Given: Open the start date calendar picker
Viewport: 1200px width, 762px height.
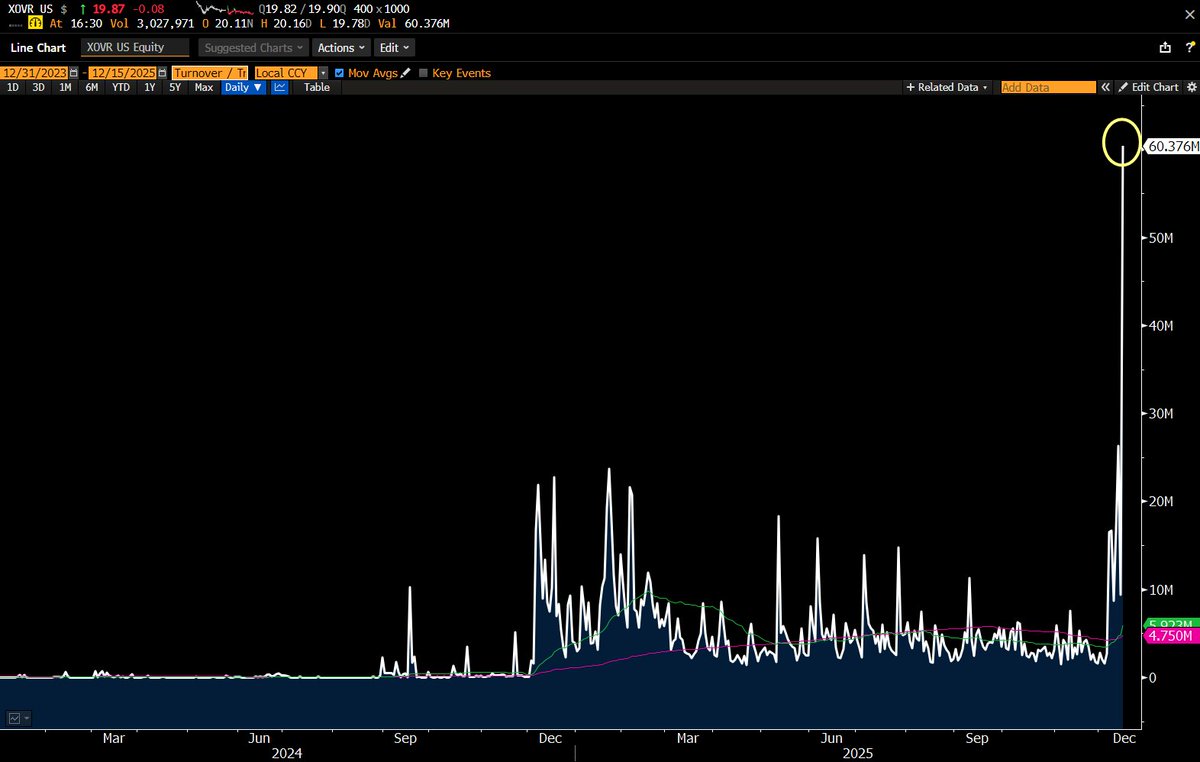Looking at the screenshot, I should coord(74,73).
